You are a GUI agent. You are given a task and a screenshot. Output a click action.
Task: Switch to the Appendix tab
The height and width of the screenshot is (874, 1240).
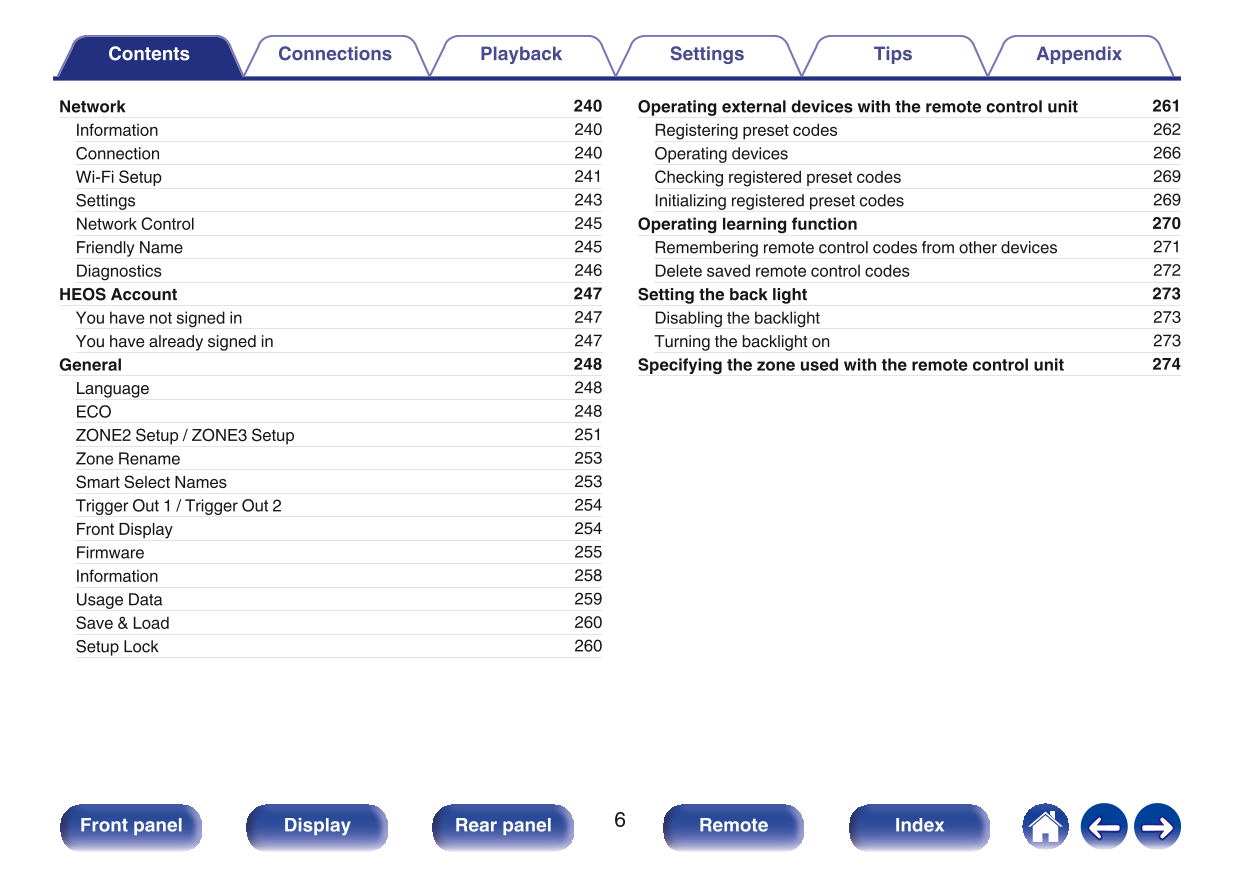(1078, 55)
